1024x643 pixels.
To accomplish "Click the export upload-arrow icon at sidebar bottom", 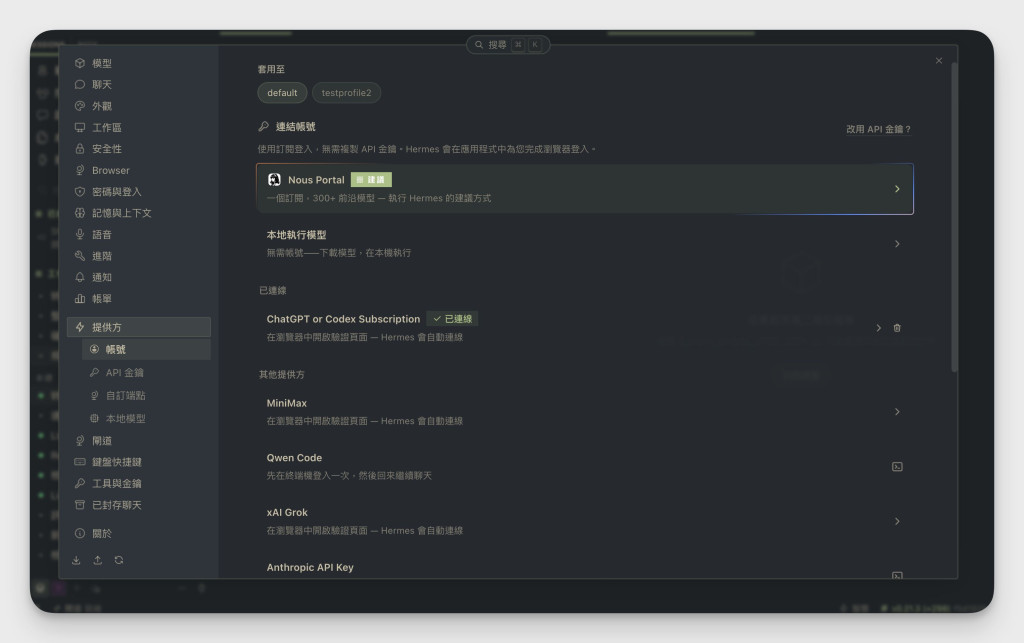I will point(97,560).
